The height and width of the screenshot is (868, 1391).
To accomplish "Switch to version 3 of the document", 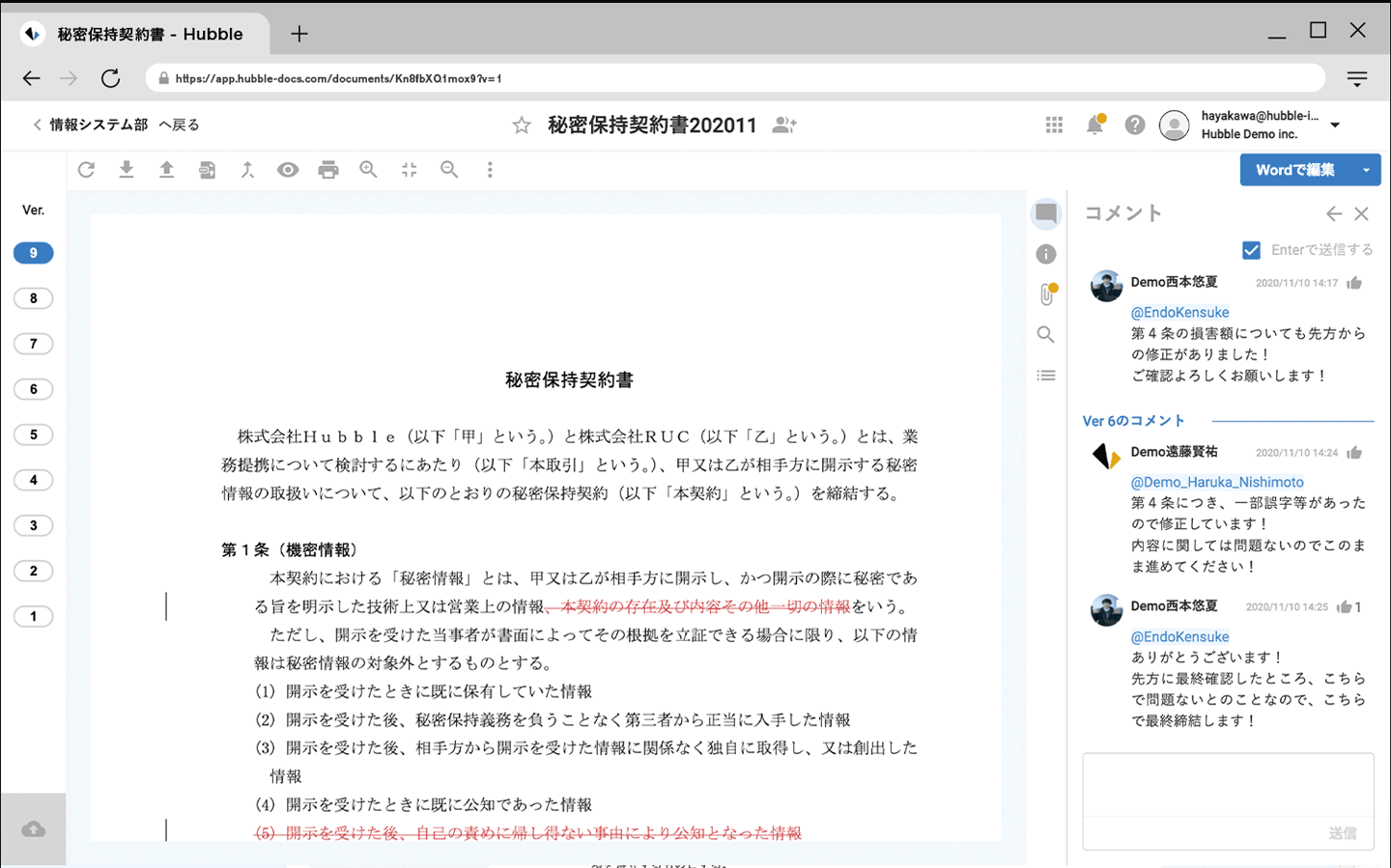I will (34, 525).
